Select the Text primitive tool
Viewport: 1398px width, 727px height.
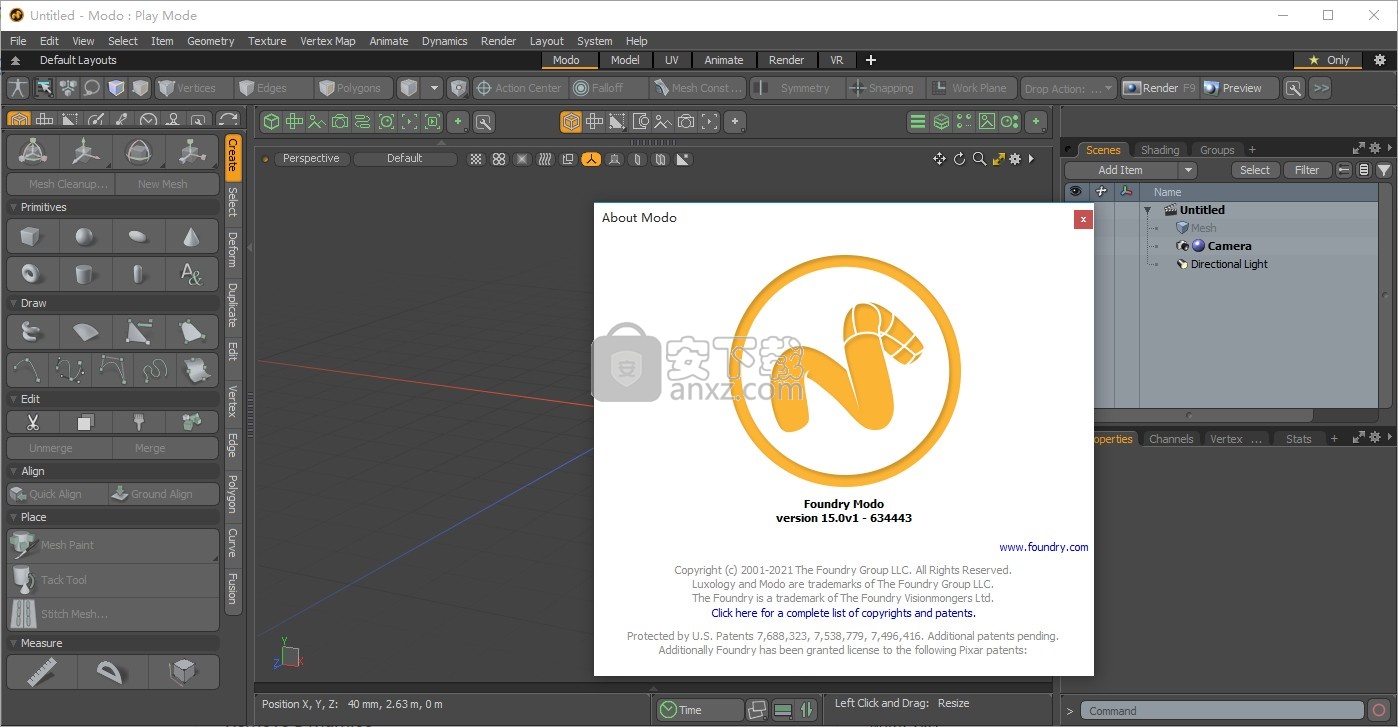pyautogui.click(x=191, y=273)
